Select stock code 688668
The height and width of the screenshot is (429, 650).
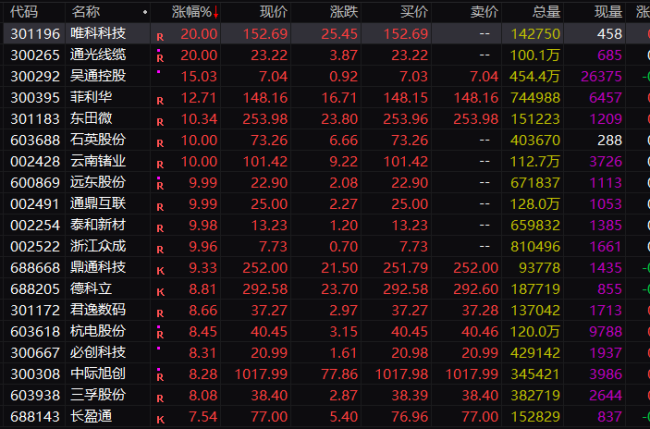coord(35,268)
